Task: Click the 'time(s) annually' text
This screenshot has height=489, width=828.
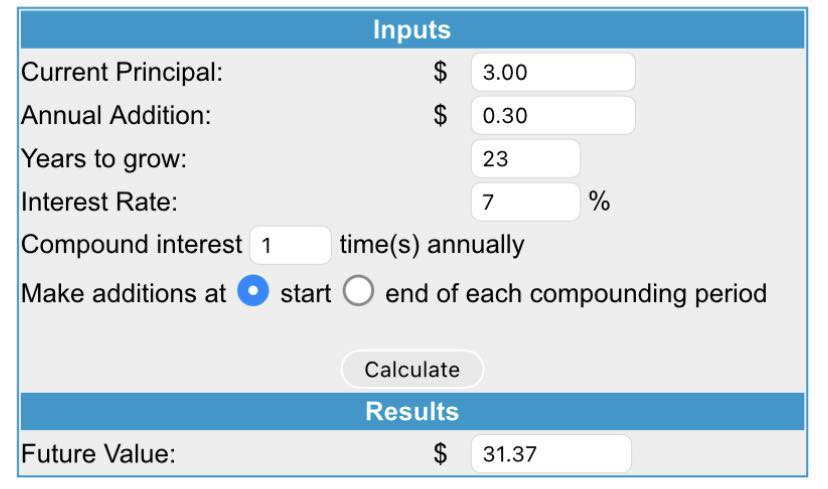Action: pos(432,245)
